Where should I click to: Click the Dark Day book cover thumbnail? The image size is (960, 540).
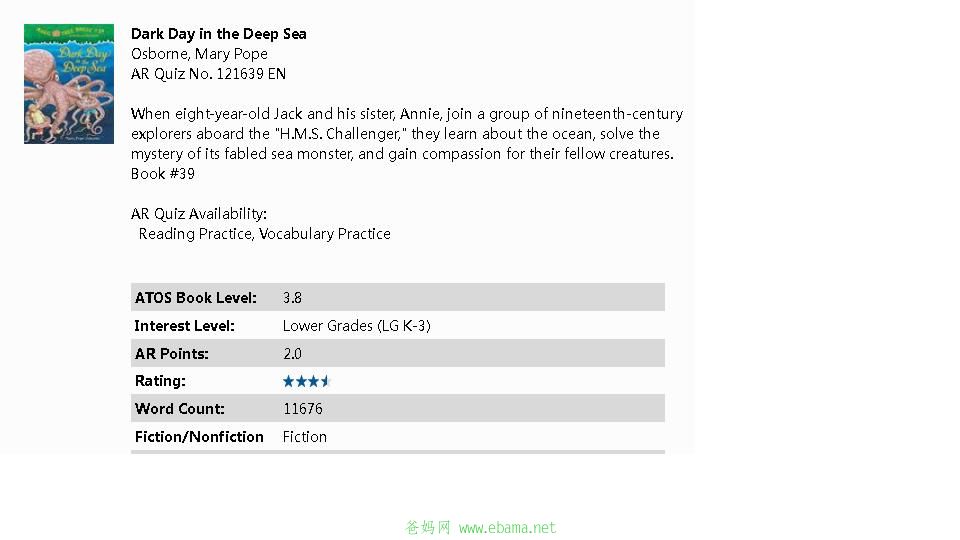click(69, 84)
